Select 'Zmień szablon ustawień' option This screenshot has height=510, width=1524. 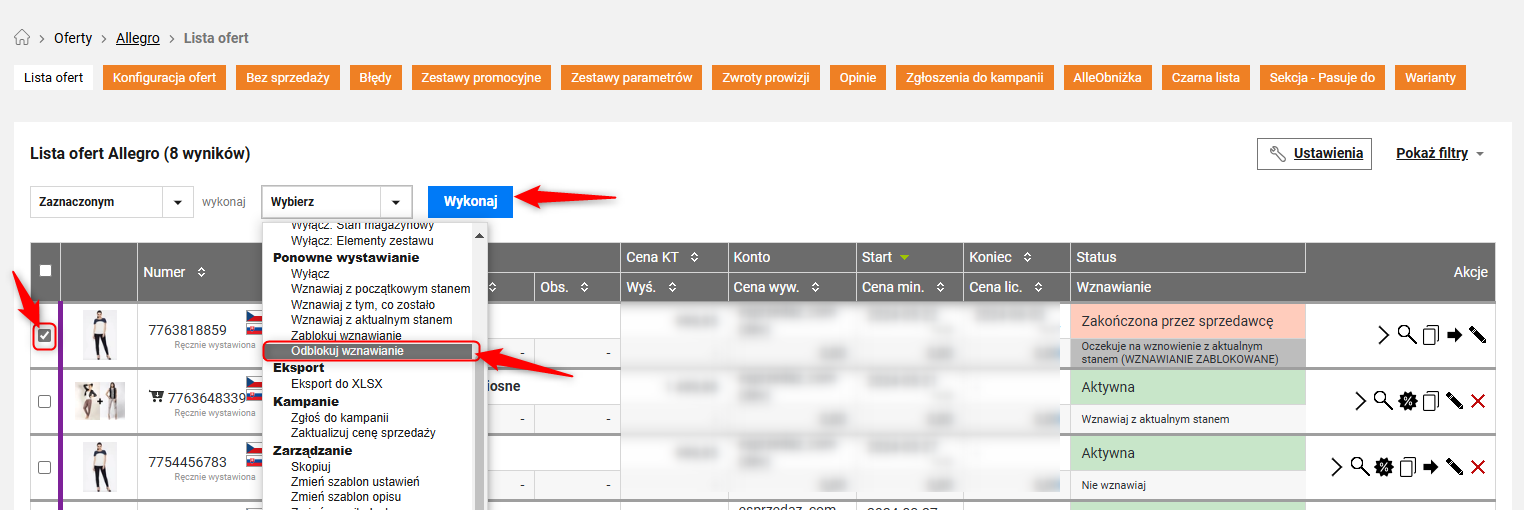pos(354,481)
